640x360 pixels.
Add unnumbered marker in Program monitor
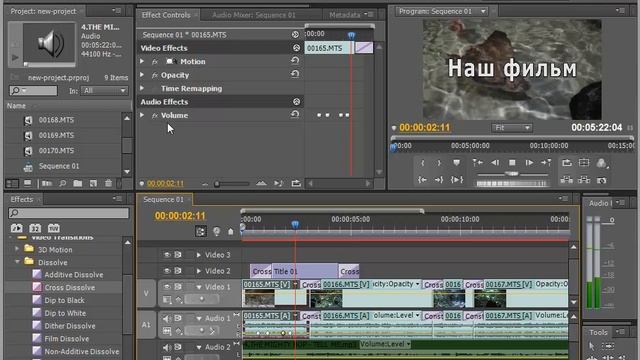(456, 162)
